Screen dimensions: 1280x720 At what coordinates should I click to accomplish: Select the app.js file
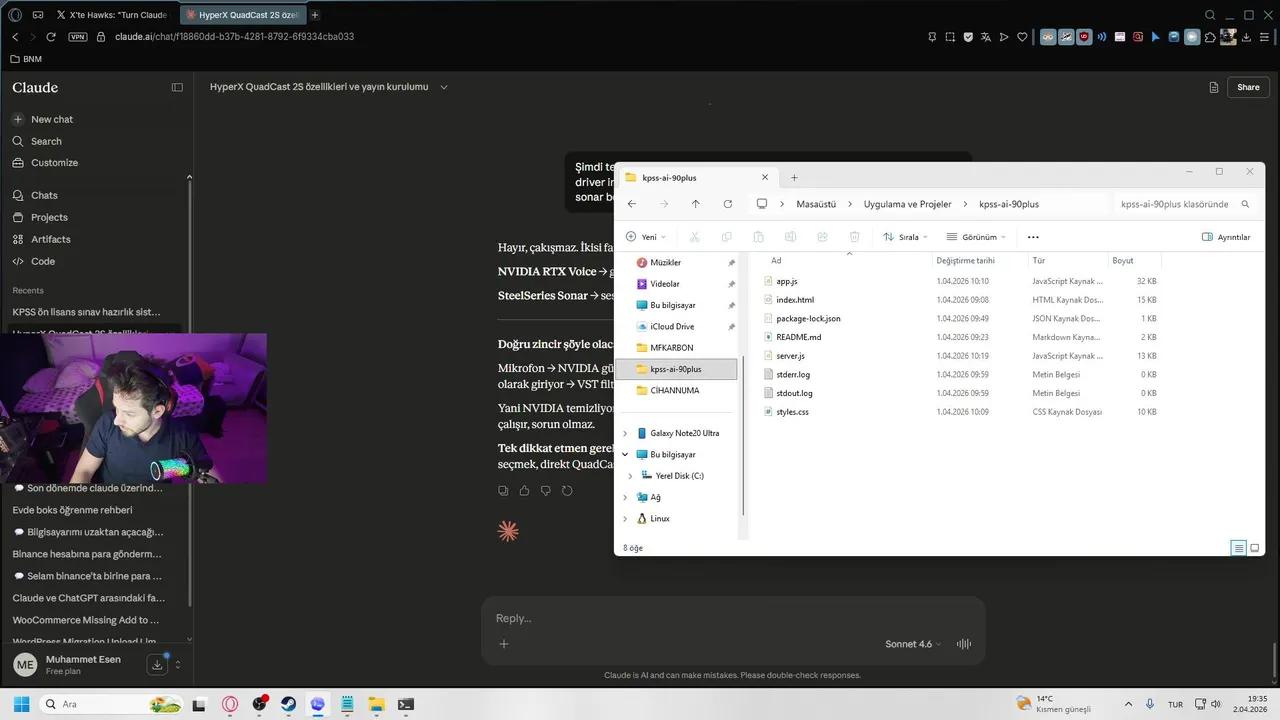click(786, 282)
